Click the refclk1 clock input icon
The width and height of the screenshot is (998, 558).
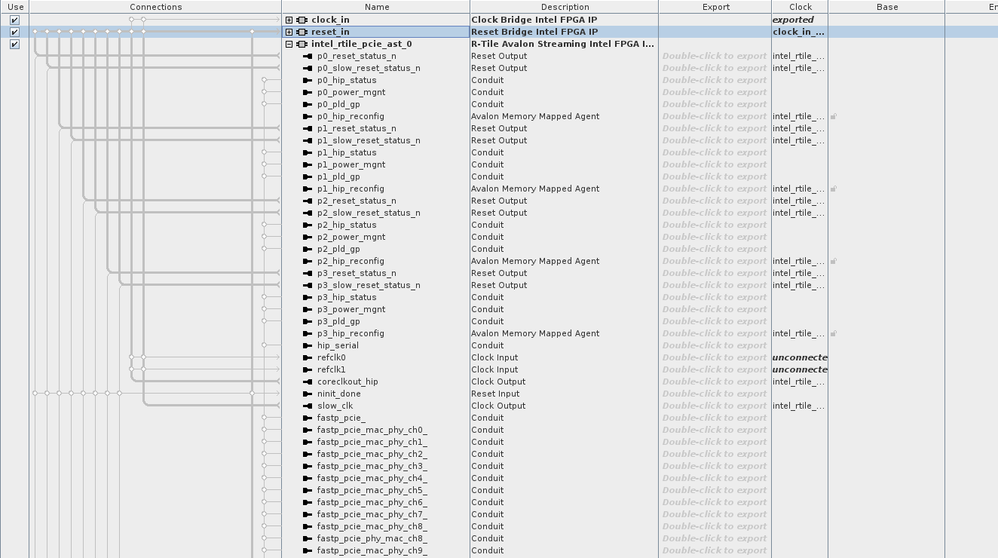point(307,370)
